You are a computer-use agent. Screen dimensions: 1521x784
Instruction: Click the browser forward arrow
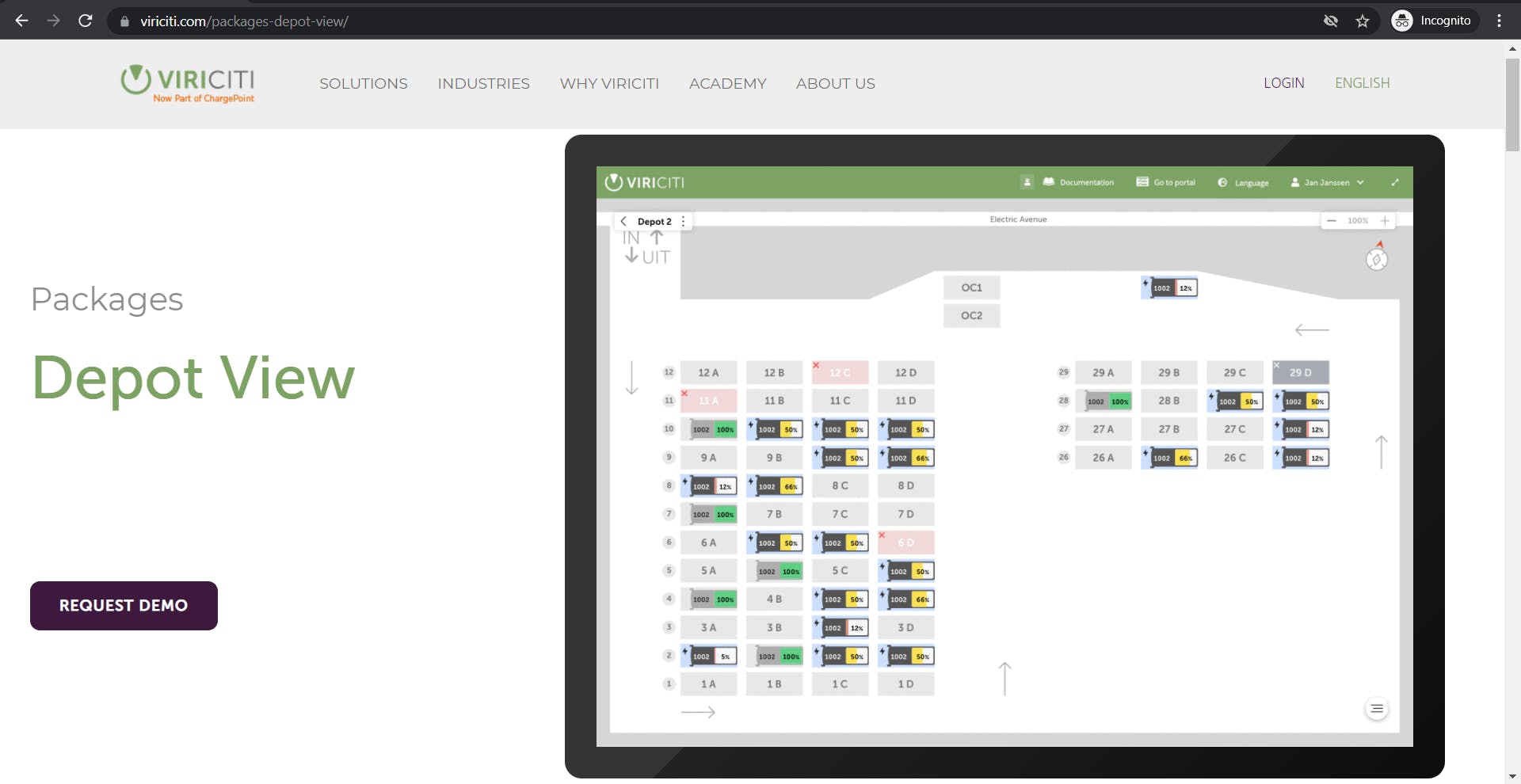(53, 21)
